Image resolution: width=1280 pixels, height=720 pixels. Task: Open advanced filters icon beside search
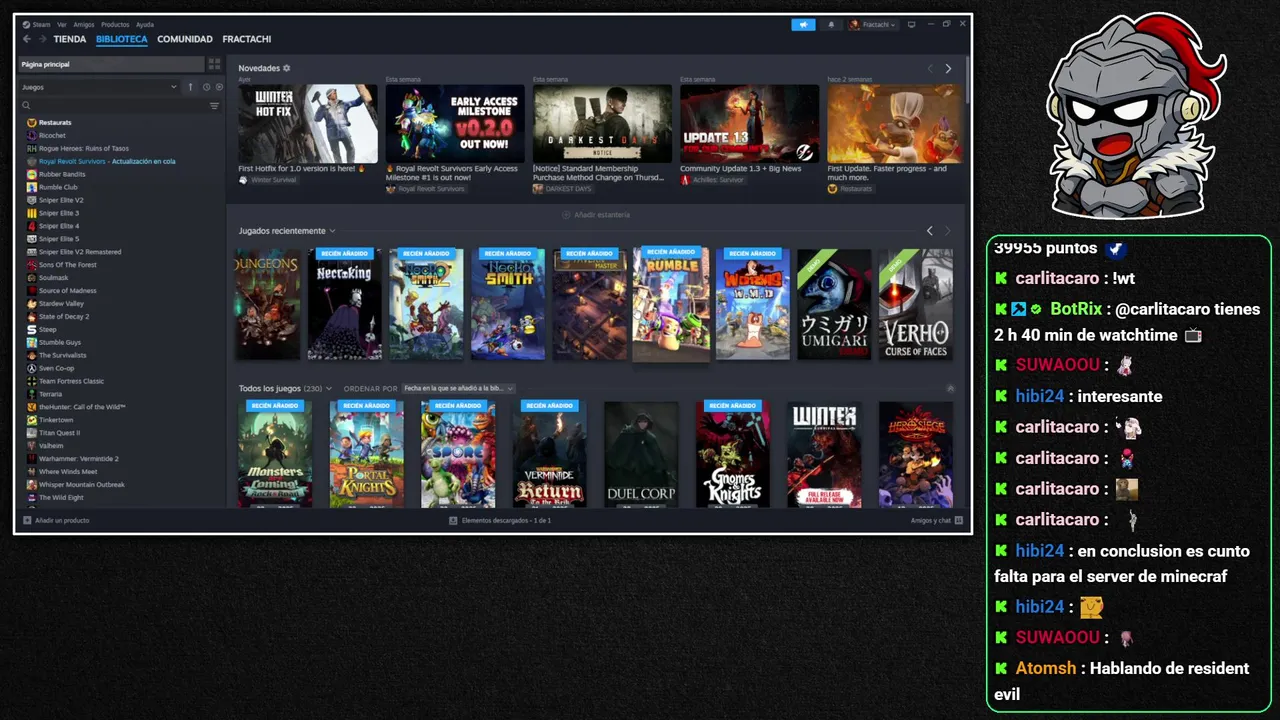point(214,105)
